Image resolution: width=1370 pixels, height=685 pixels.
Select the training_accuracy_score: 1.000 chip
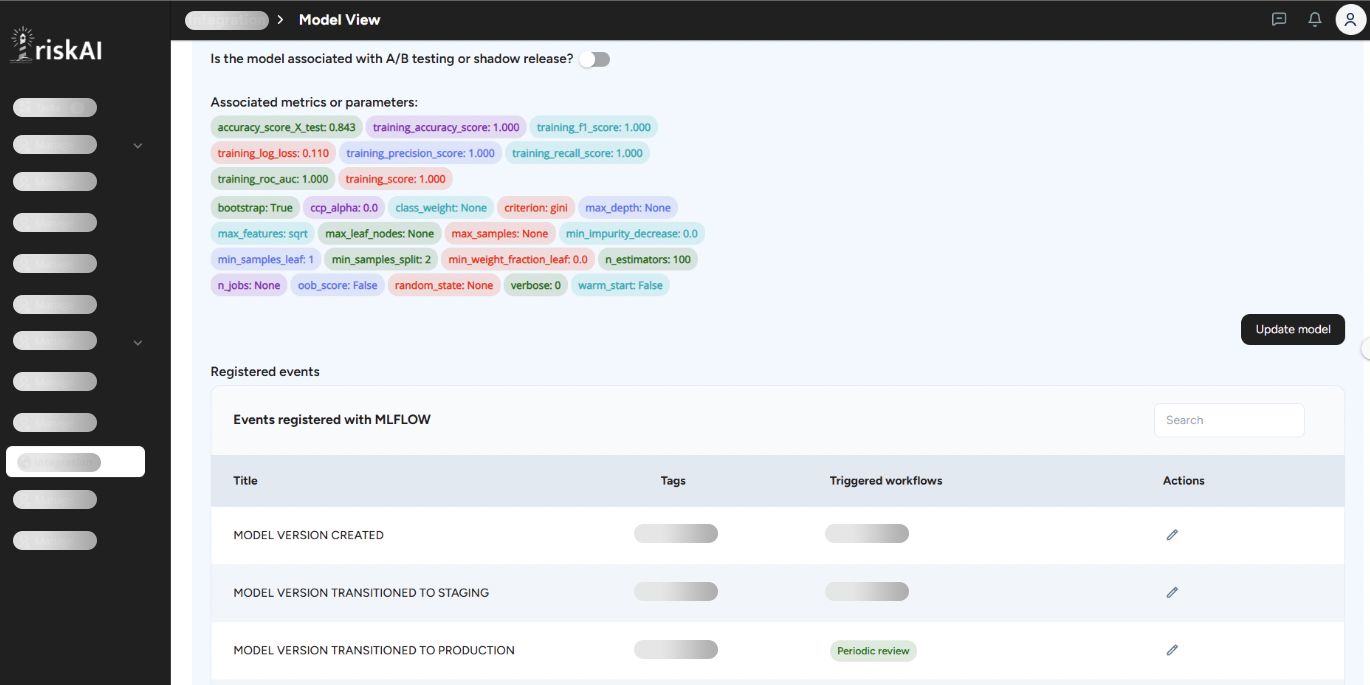[x=446, y=127]
